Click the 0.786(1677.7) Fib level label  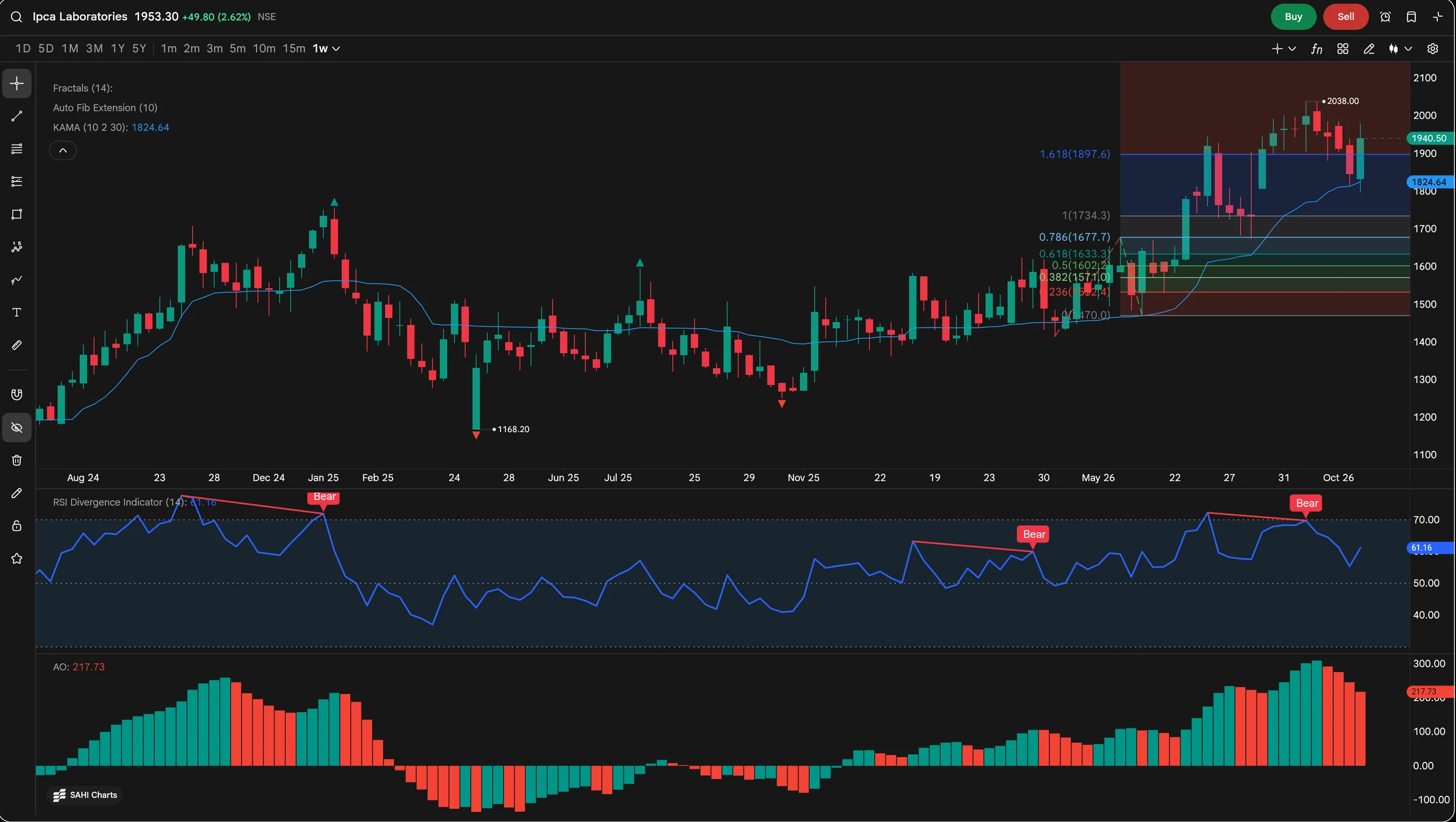[1074, 237]
